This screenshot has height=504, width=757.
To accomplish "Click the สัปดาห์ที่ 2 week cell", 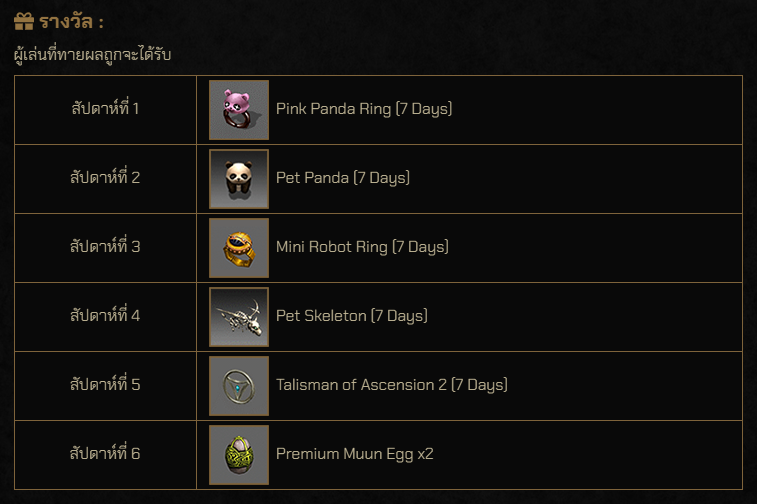I will (105, 178).
